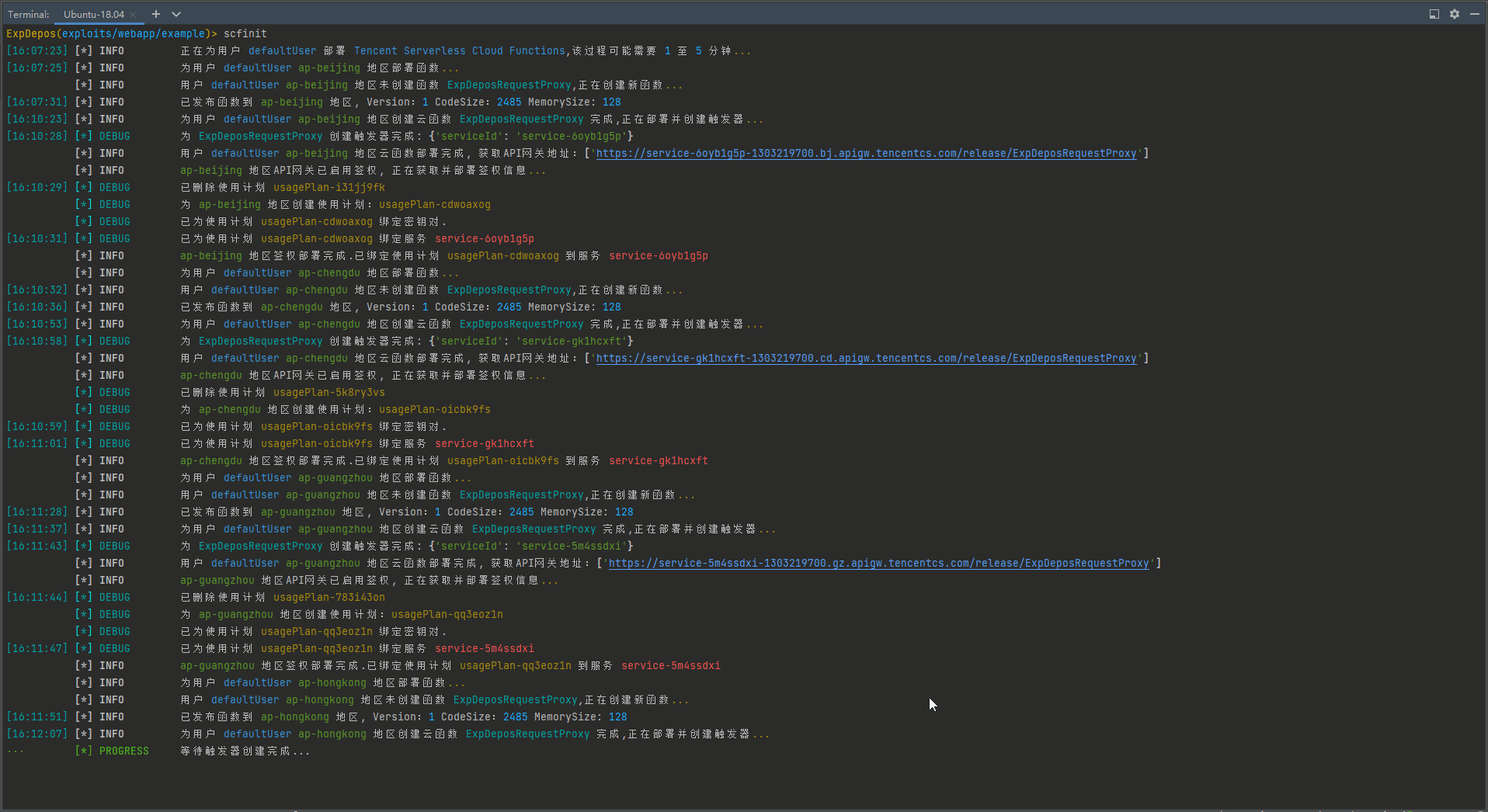Toggle the terminal window view mode icon
This screenshot has height=812, width=1488.
(1434, 14)
